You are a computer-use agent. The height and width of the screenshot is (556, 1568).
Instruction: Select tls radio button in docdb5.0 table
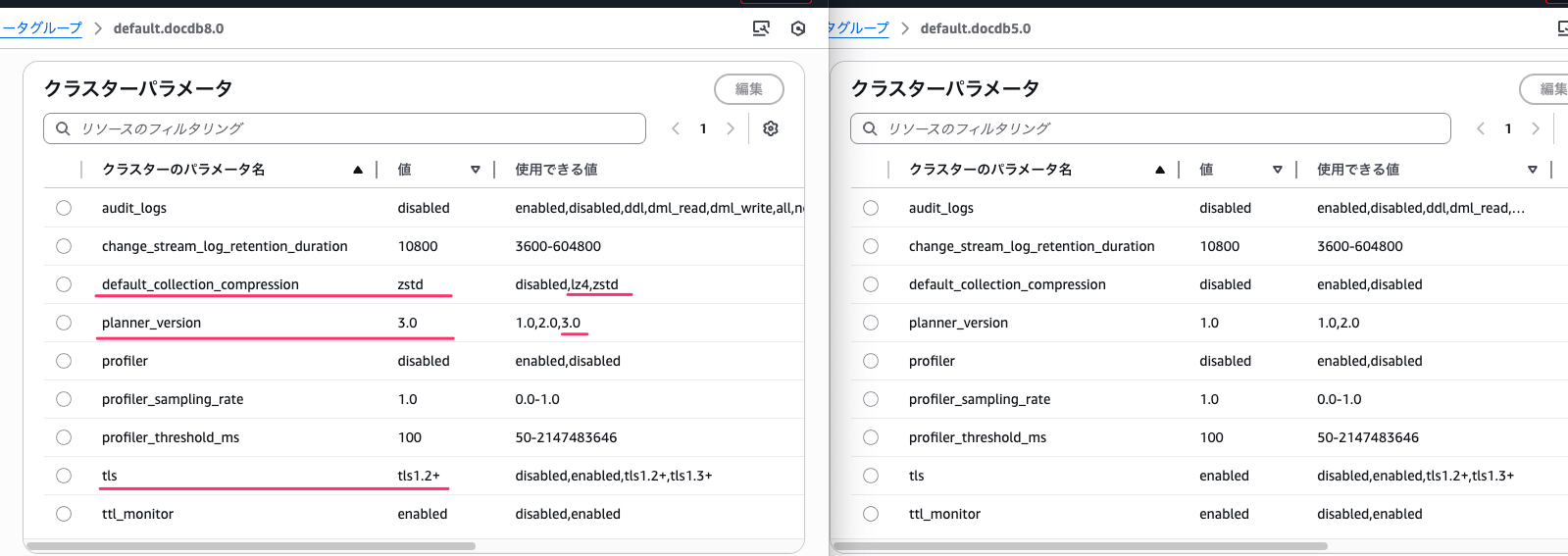click(871, 476)
